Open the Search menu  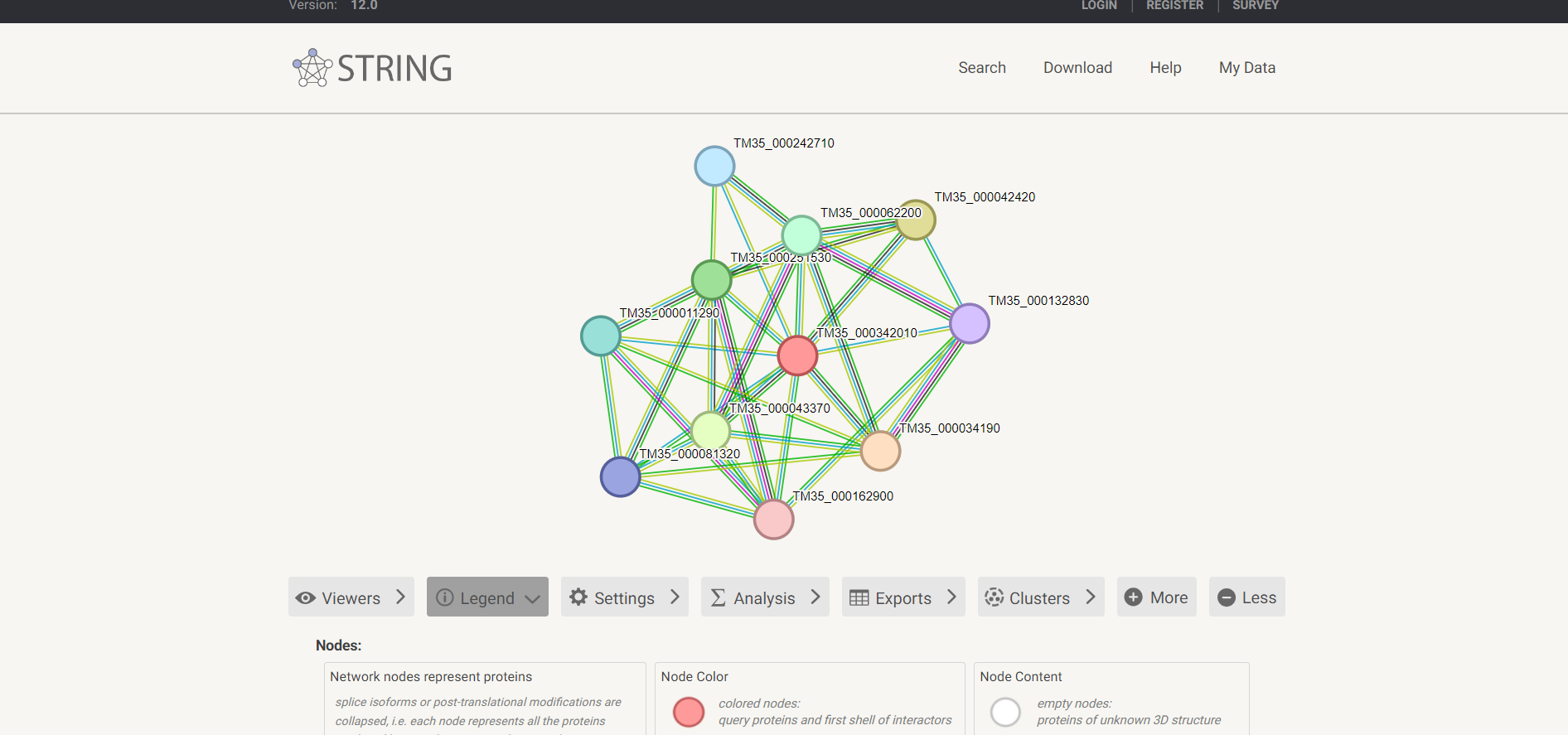982,68
